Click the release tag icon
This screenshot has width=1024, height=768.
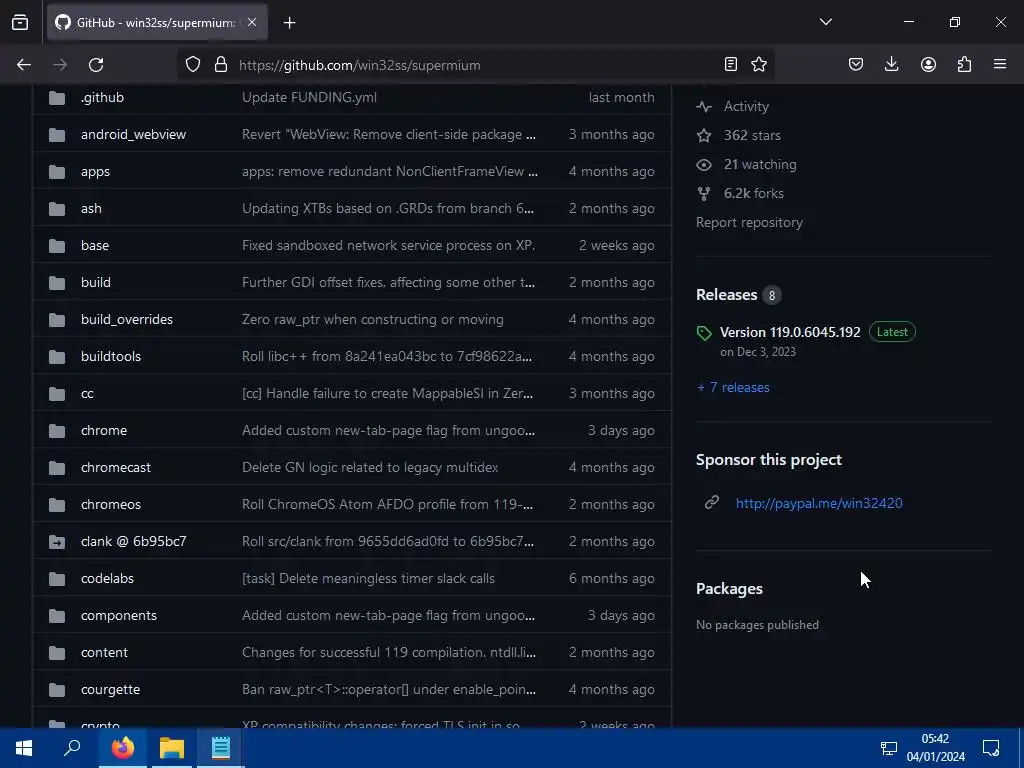(704, 334)
